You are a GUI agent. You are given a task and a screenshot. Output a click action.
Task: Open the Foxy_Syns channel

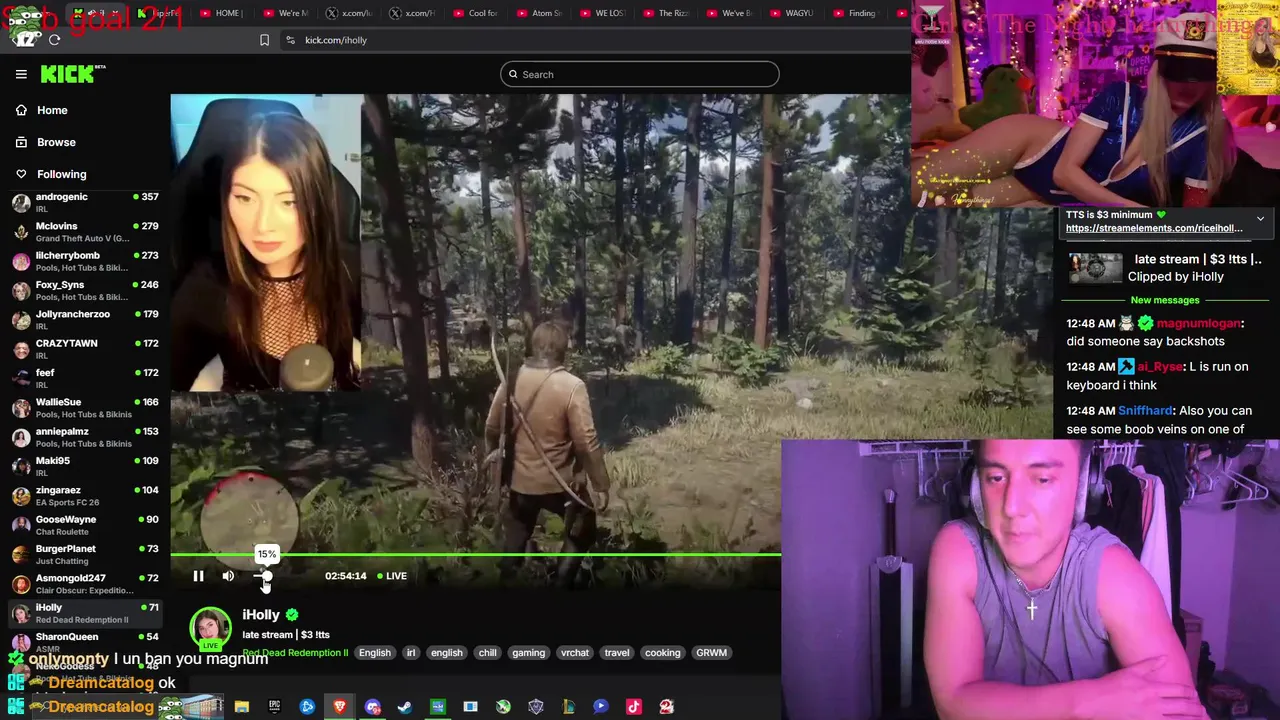pyautogui.click(x=85, y=290)
